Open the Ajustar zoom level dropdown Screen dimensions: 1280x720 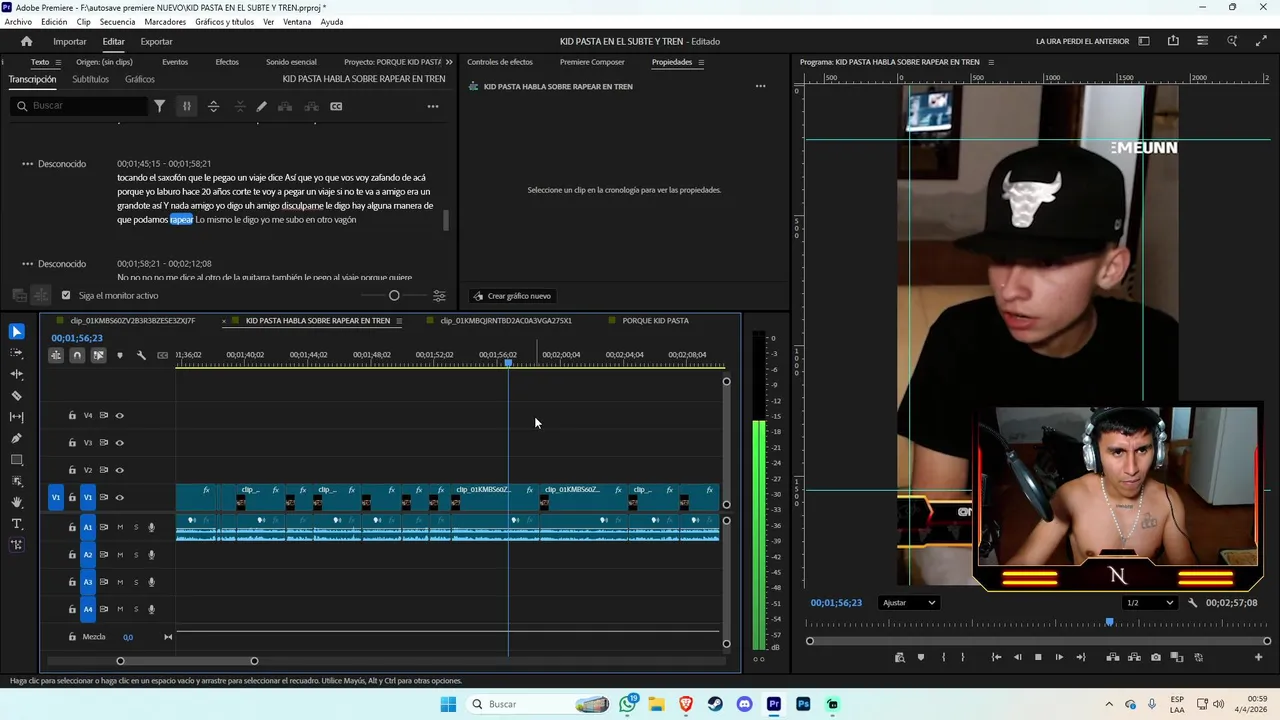pos(908,603)
